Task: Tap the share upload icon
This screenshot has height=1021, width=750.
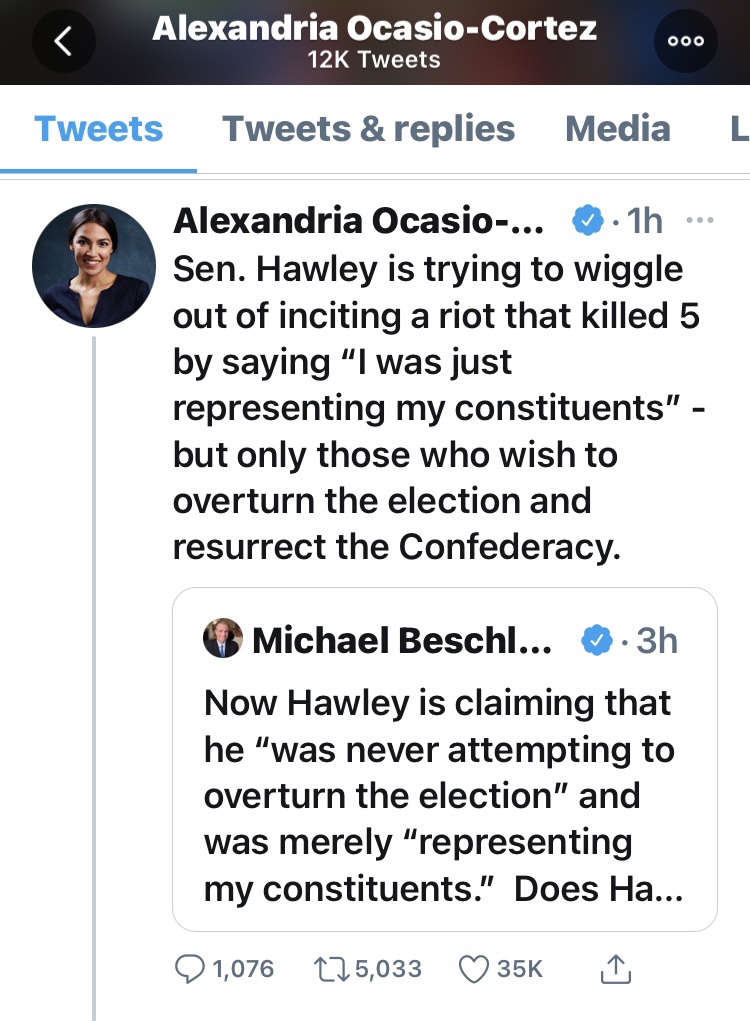Action: click(616, 968)
